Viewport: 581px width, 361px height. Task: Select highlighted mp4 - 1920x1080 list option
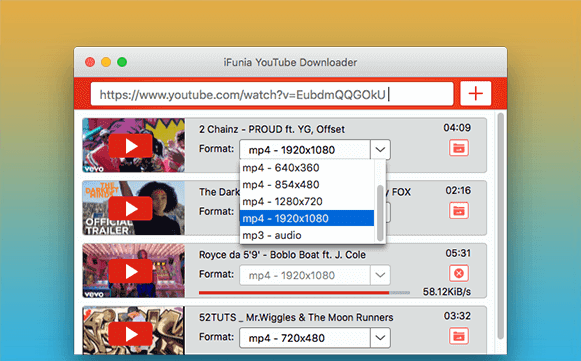click(307, 218)
